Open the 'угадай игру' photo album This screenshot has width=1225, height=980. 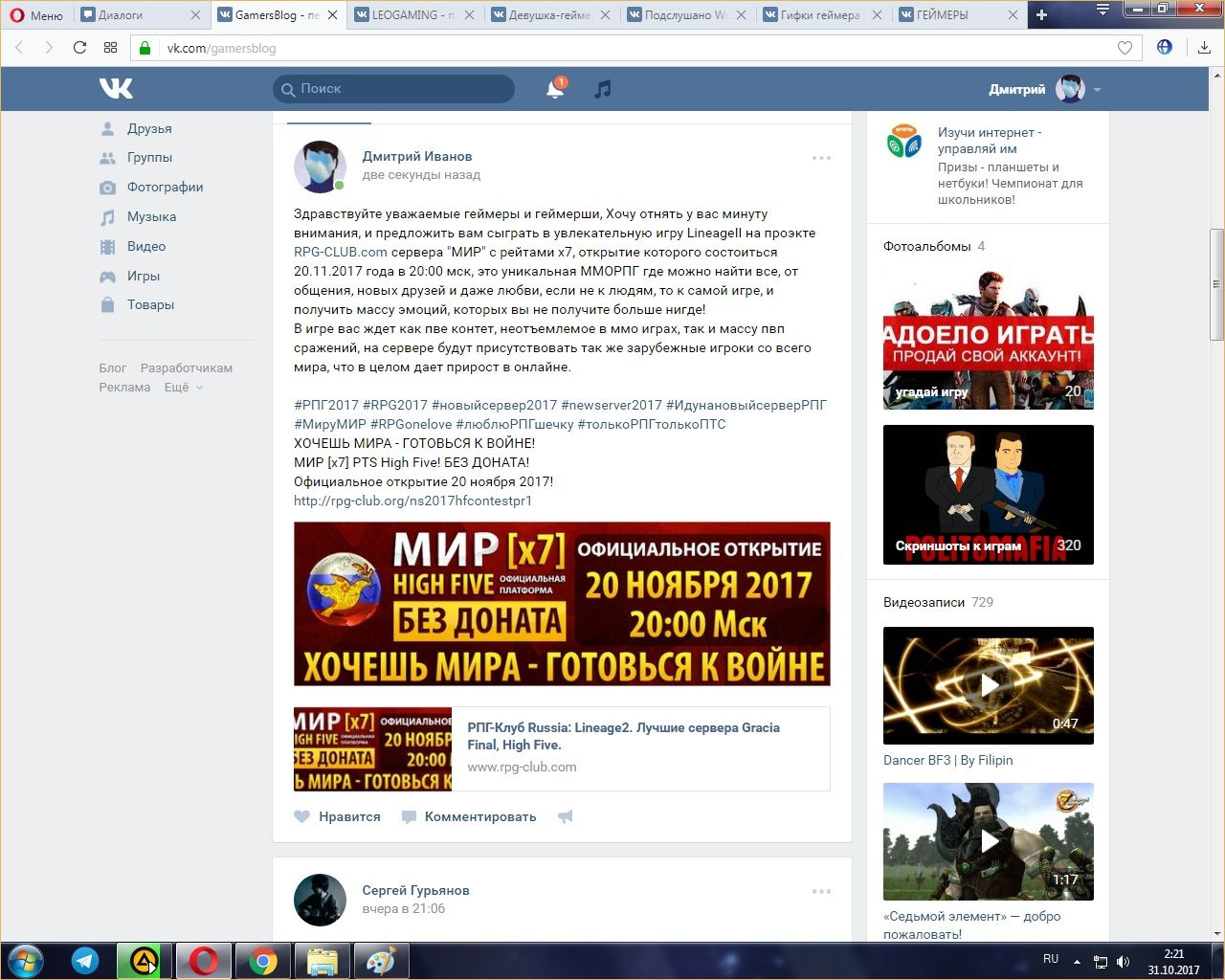[x=989, y=339]
